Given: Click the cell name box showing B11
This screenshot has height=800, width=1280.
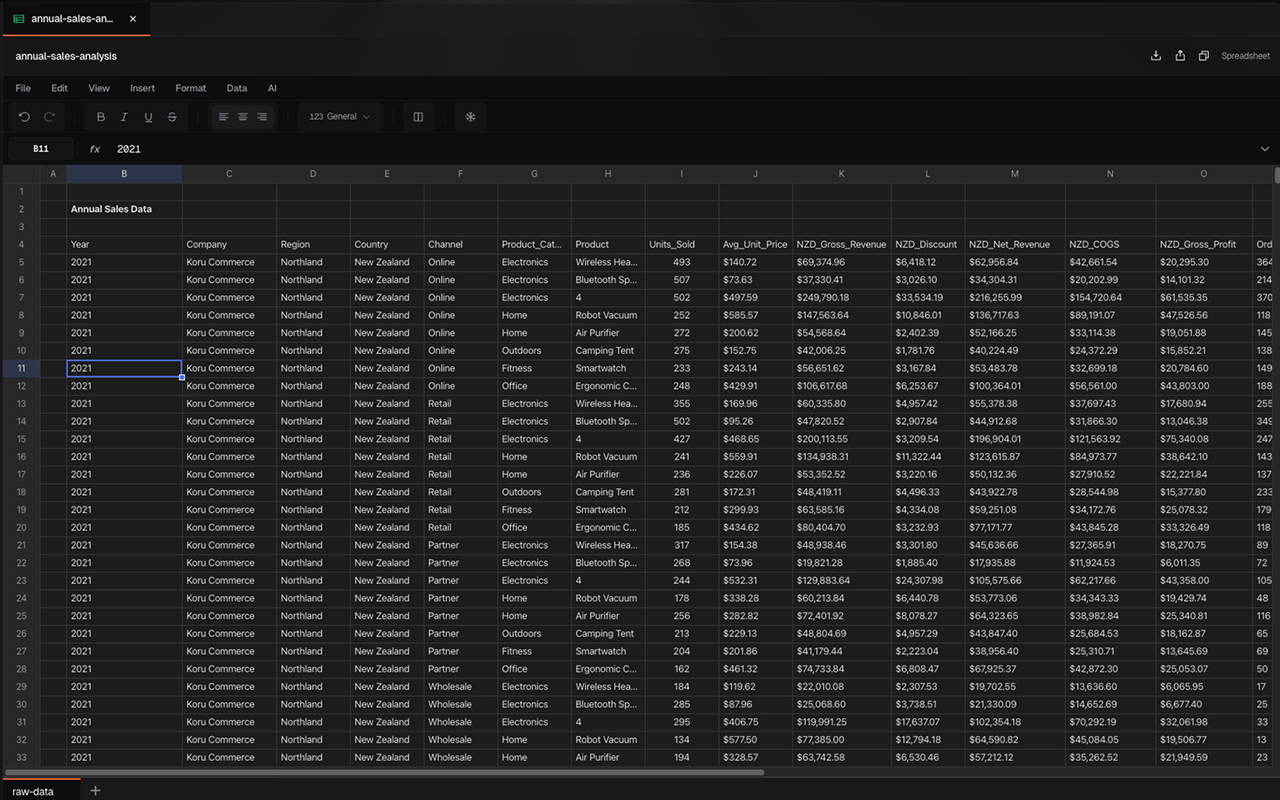Looking at the screenshot, I should pyautogui.click(x=41, y=148).
